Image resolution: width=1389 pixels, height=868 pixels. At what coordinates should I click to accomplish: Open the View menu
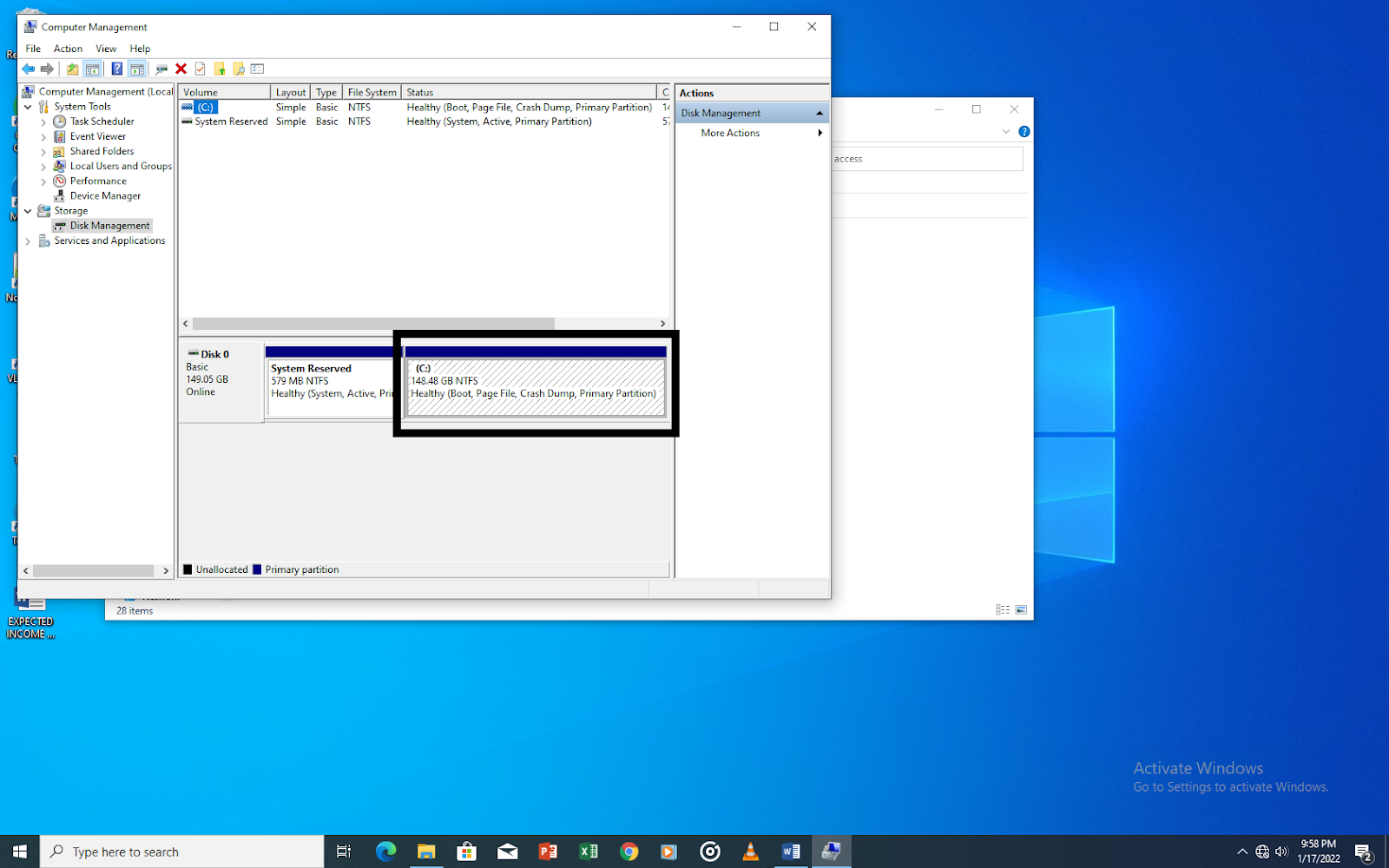click(x=106, y=49)
